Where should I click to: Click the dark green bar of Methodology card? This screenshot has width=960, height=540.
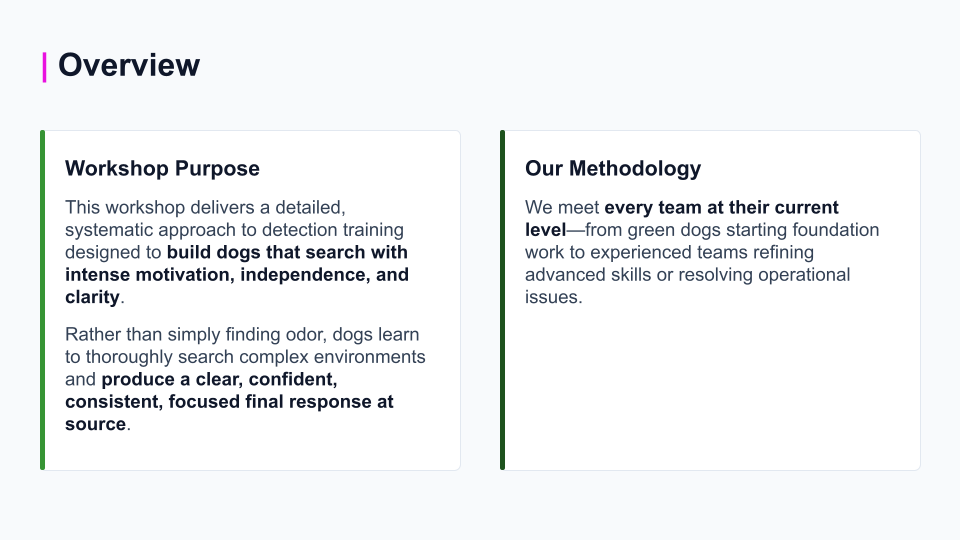[503, 300]
